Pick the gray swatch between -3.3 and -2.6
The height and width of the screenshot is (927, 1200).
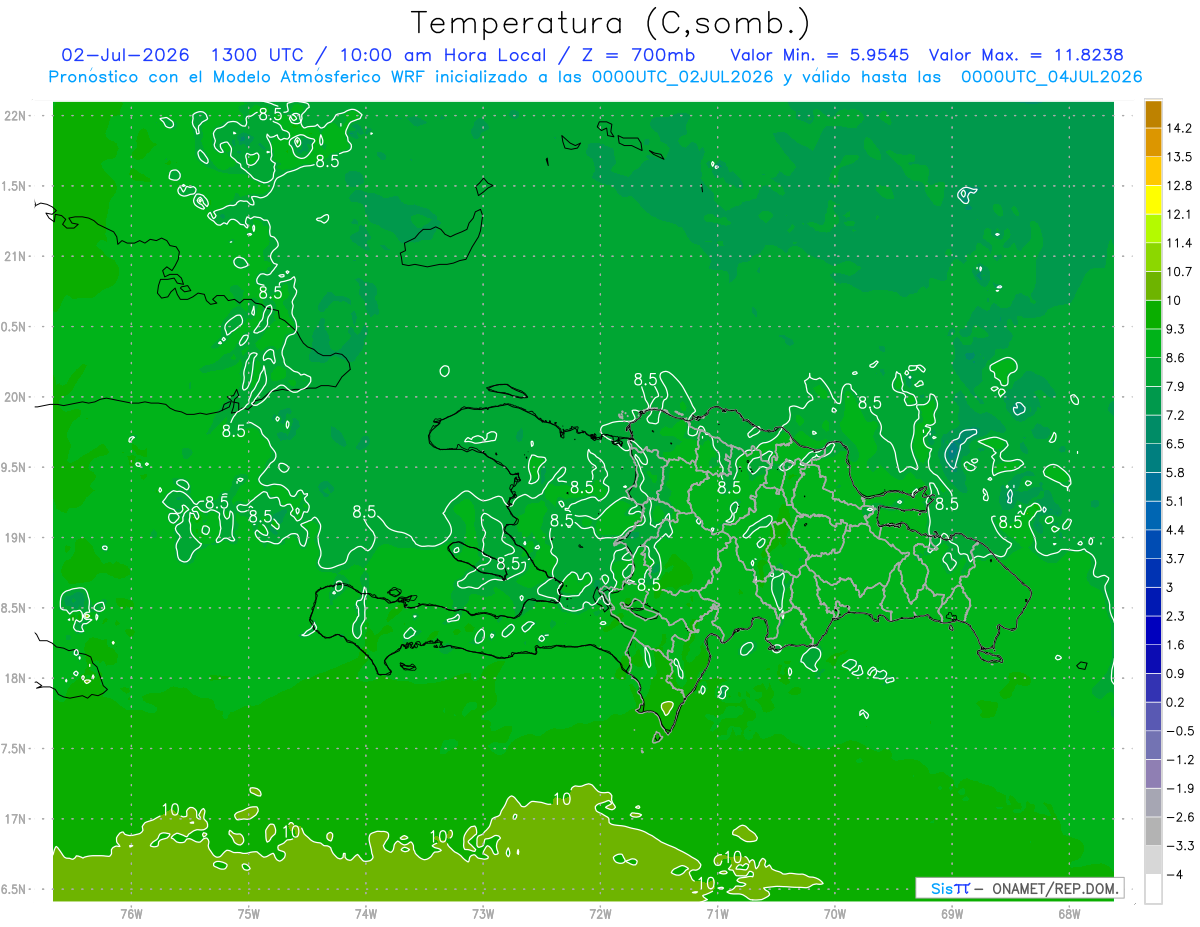pos(1153,832)
